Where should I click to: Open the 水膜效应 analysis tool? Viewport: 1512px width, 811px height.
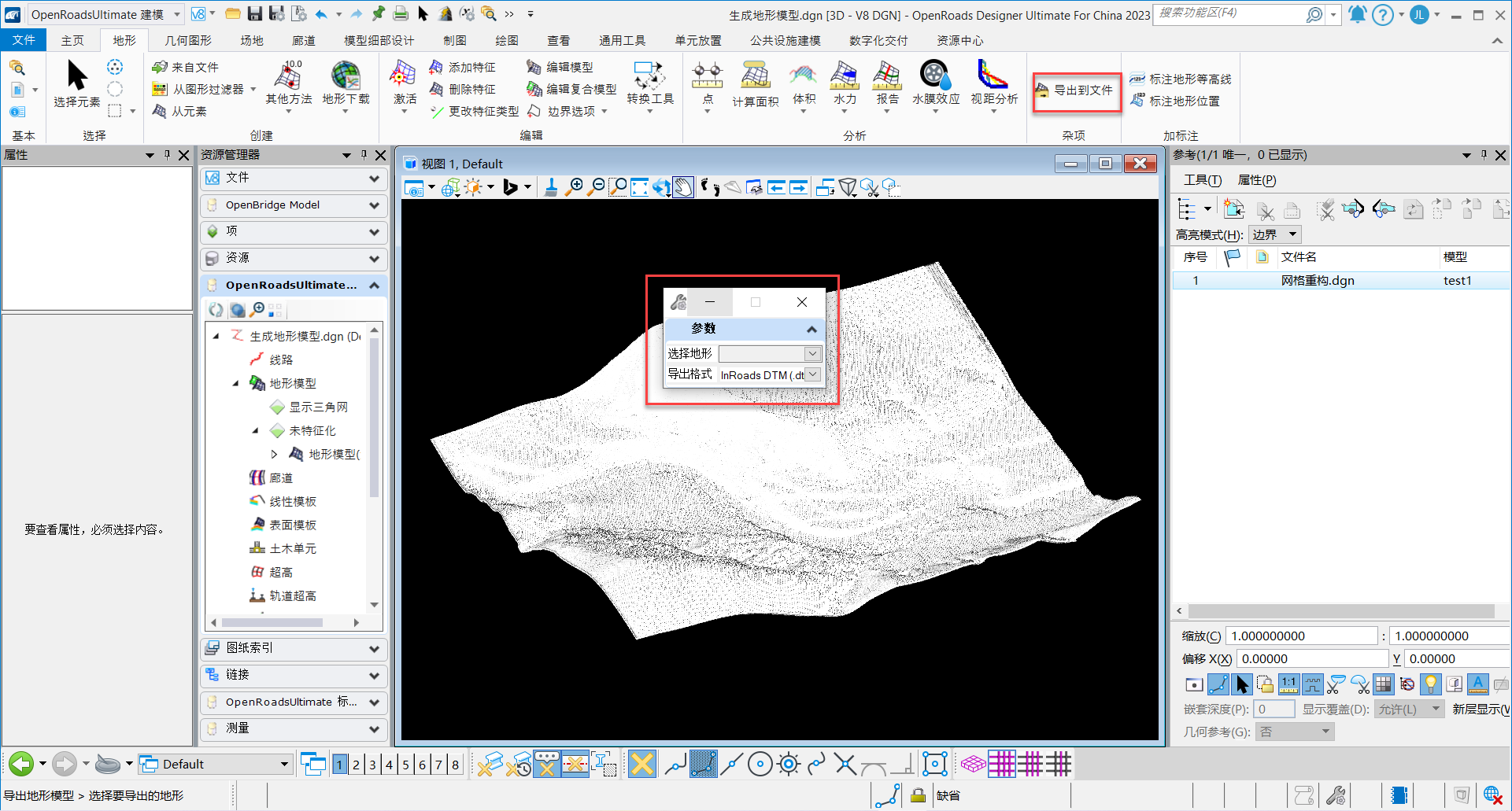[935, 83]
